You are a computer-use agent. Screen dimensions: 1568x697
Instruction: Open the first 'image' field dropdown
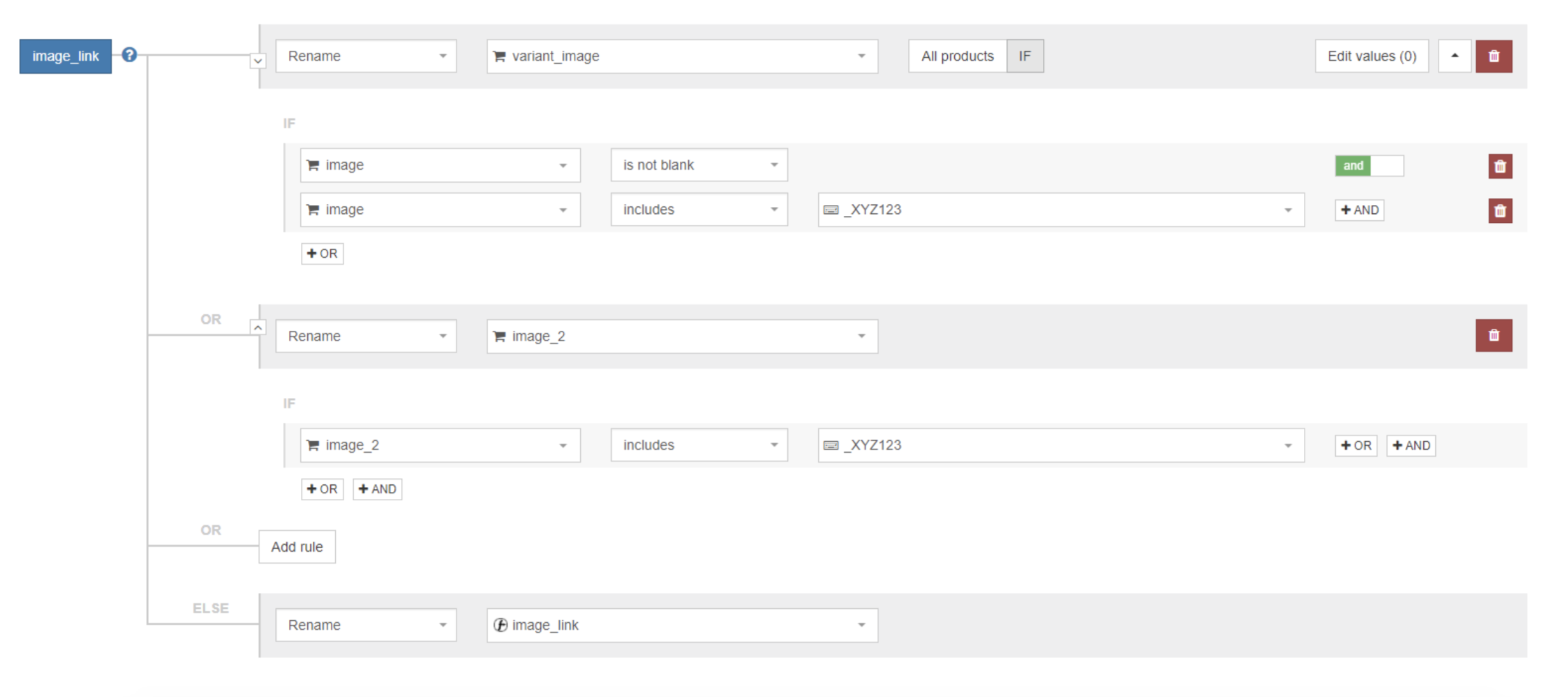coord(440,165)
